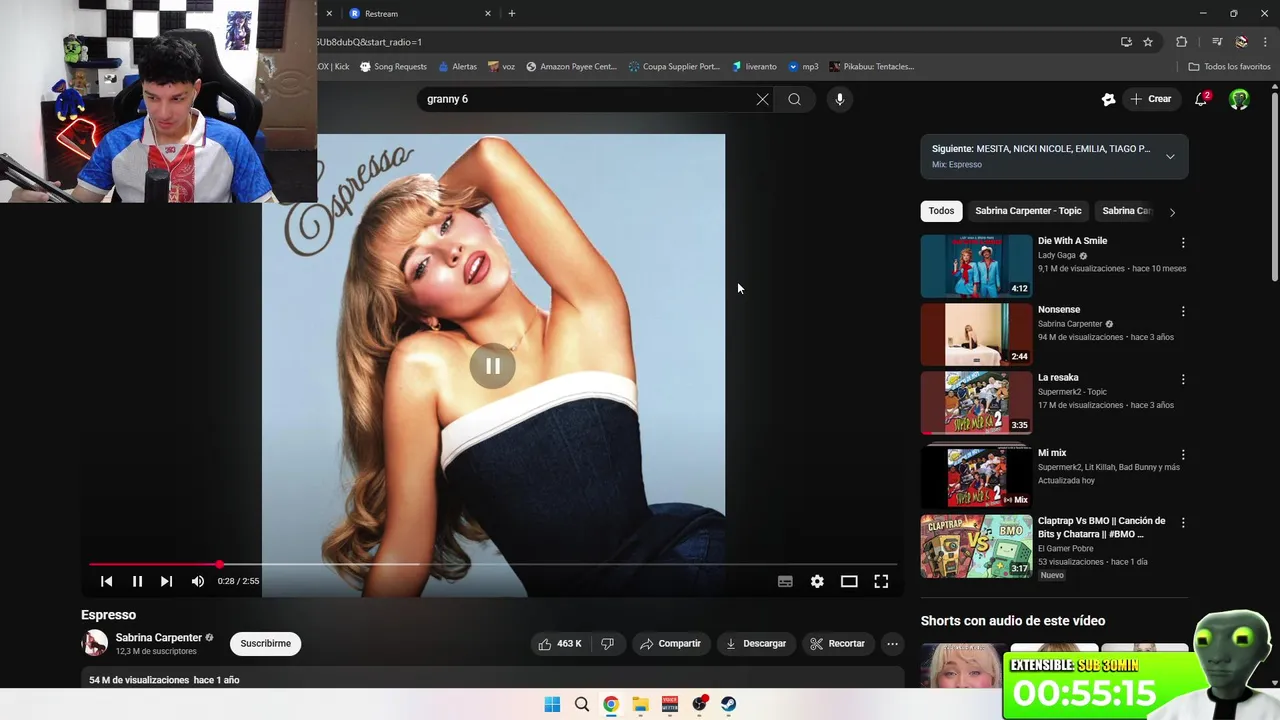The image size is (1280, 720).
Task: Select the Sabrina Carpenter - Topic chip
Action: [1028, 211]
